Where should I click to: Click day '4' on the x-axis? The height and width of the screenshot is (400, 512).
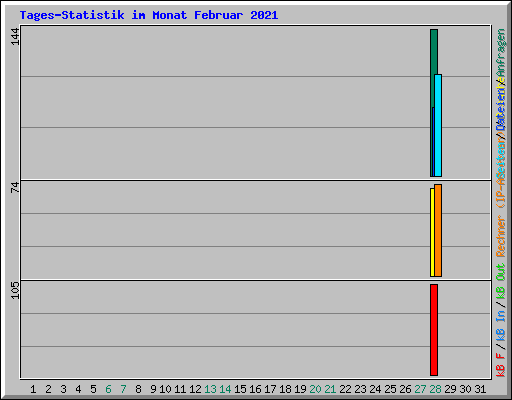tap(78, 389)
